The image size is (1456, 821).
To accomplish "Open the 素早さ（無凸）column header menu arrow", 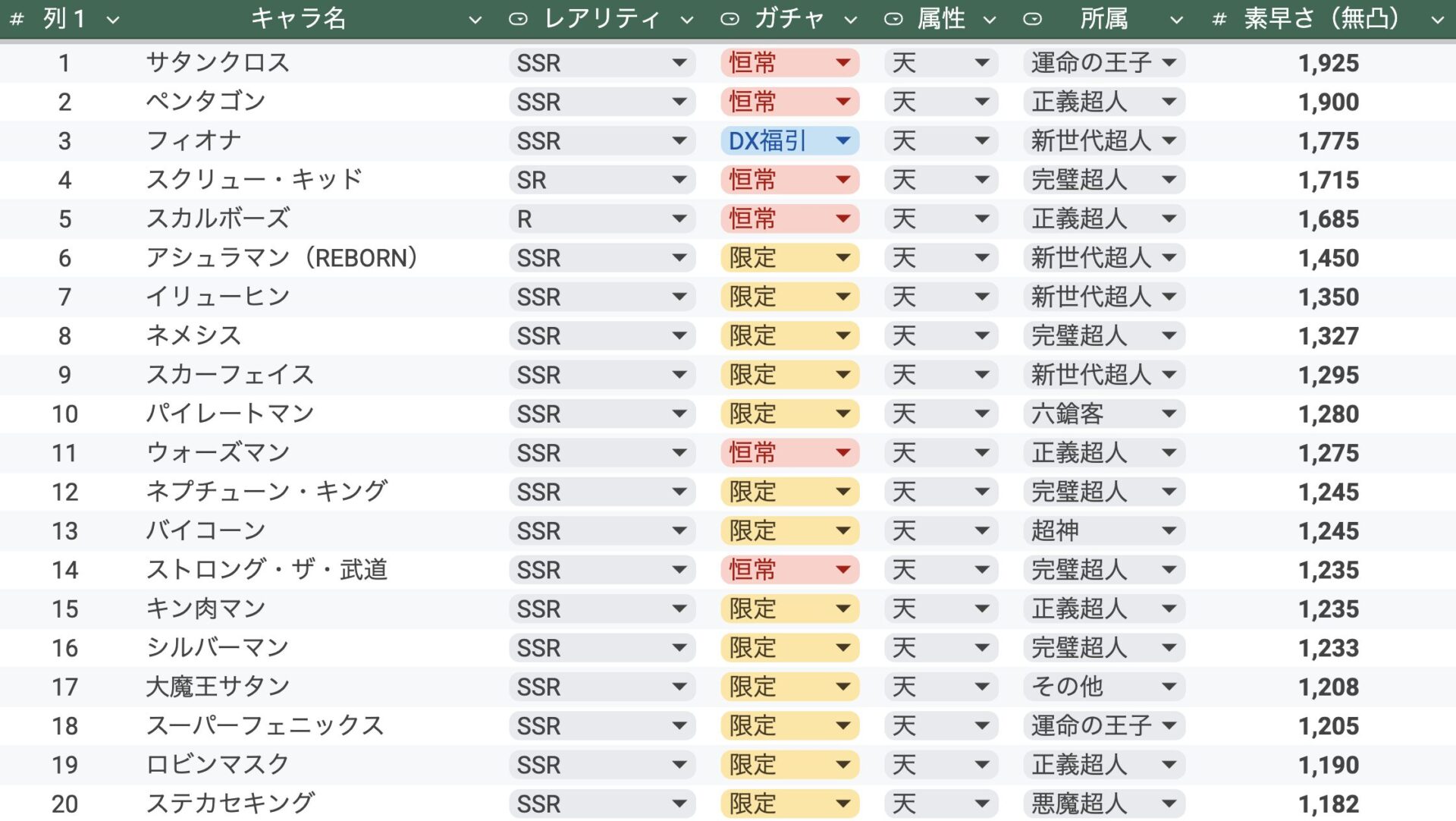I will 1437,20.
